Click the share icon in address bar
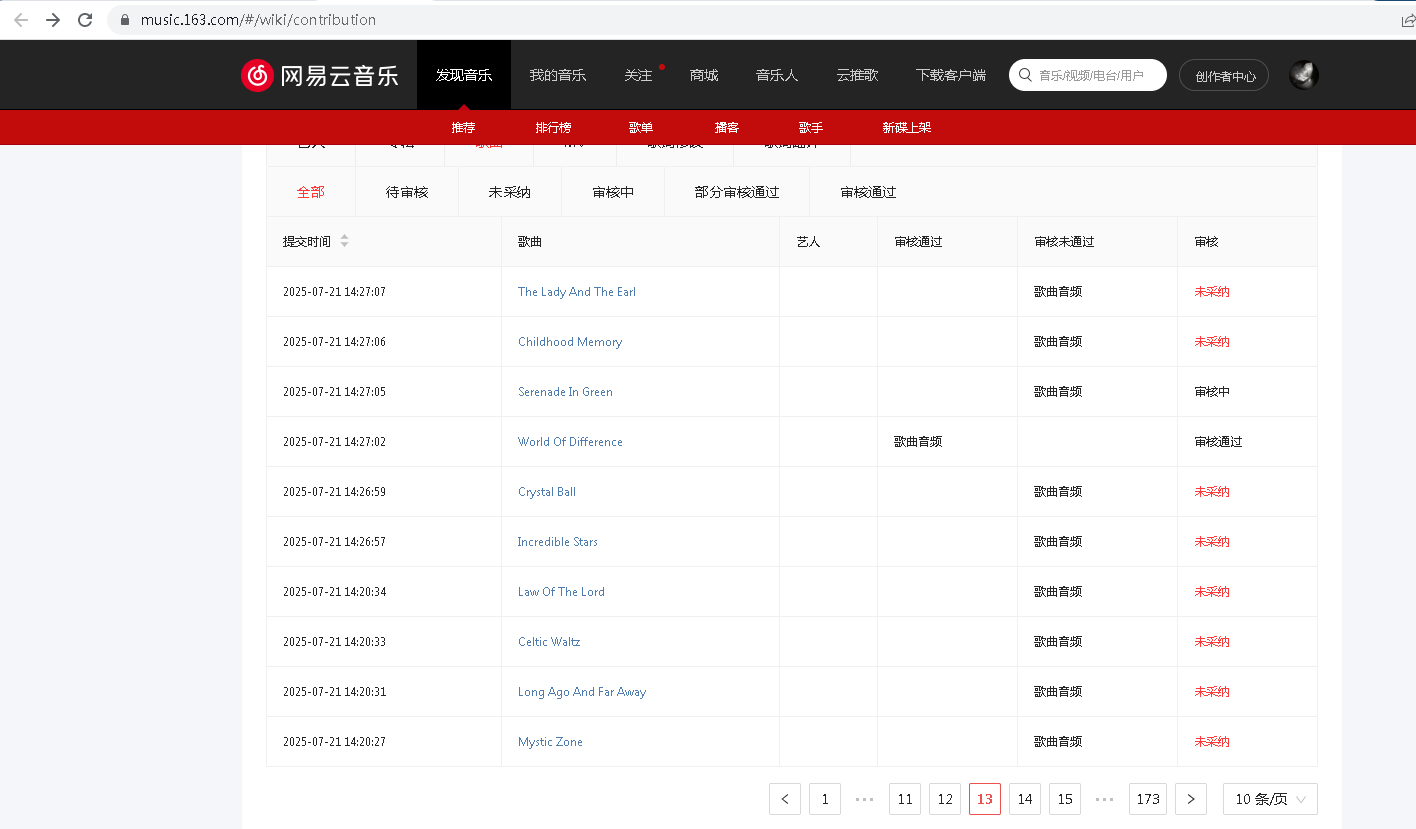The image size is (1416, 829). click(x=1408, y=20)
